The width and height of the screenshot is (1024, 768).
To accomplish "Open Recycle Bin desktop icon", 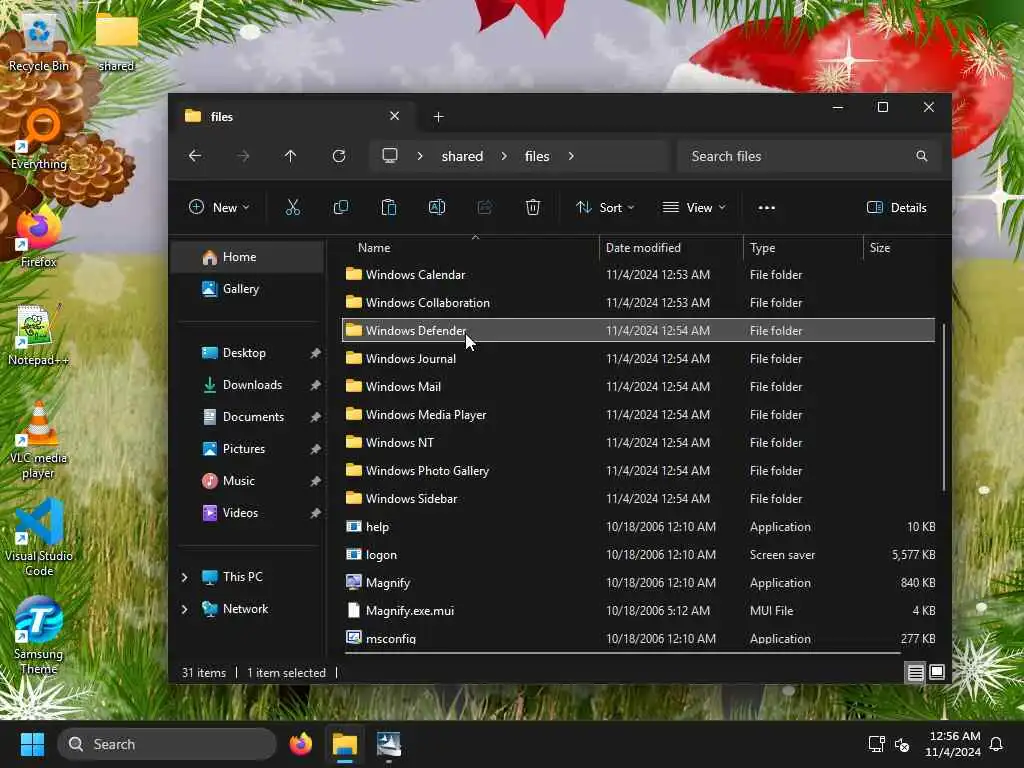I will (39, 42).
